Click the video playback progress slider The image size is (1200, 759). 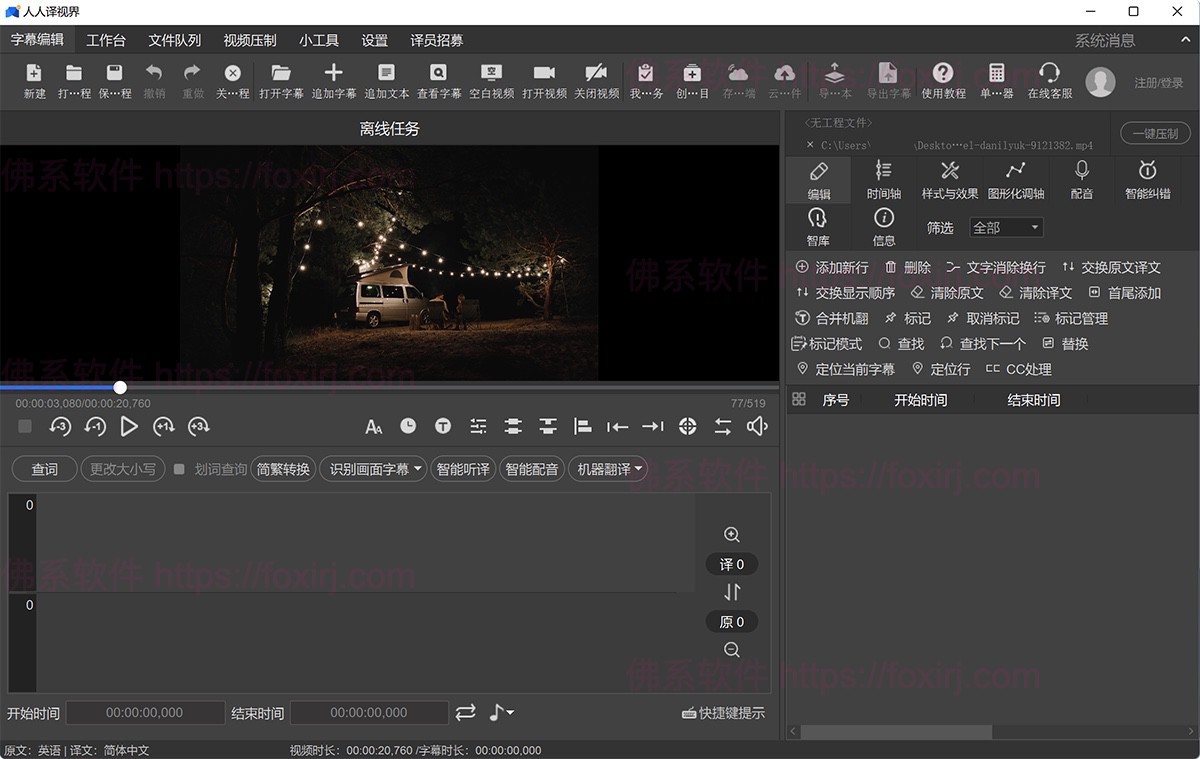pos(120,387)
